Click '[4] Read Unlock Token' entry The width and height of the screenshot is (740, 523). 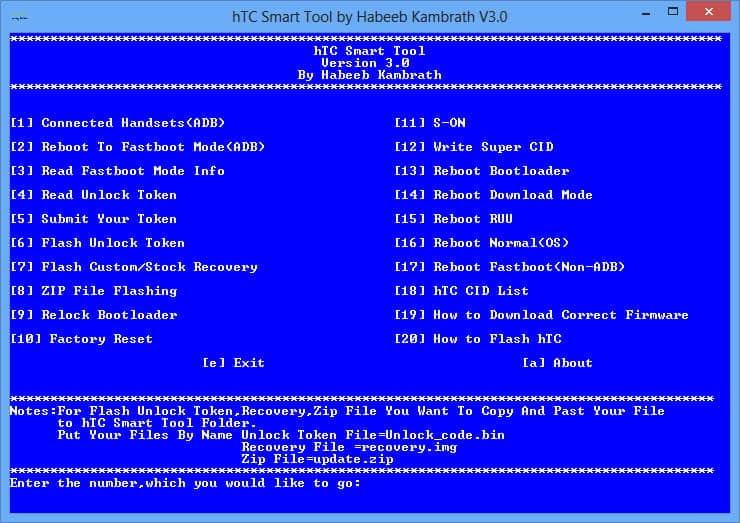93,195
